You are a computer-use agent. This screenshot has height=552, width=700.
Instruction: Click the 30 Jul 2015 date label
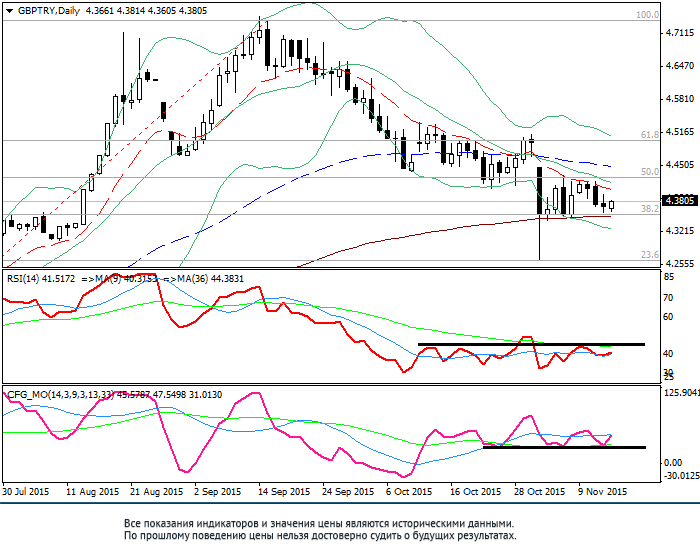(x=25, y=492)
